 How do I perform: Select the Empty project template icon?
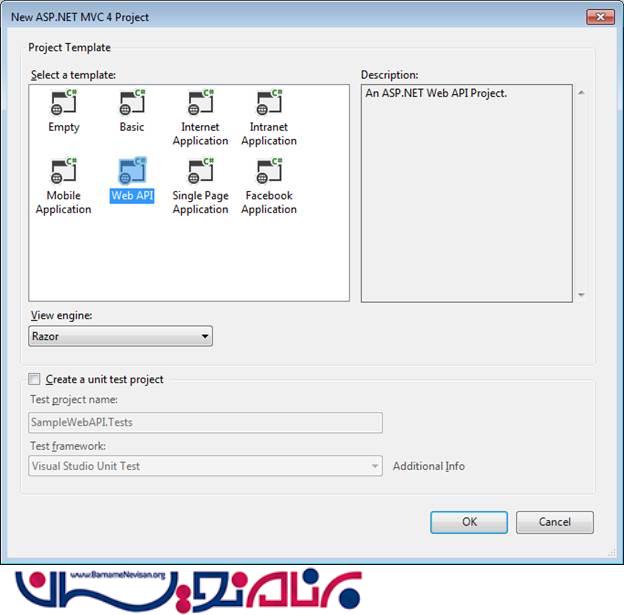coord(64,102)
